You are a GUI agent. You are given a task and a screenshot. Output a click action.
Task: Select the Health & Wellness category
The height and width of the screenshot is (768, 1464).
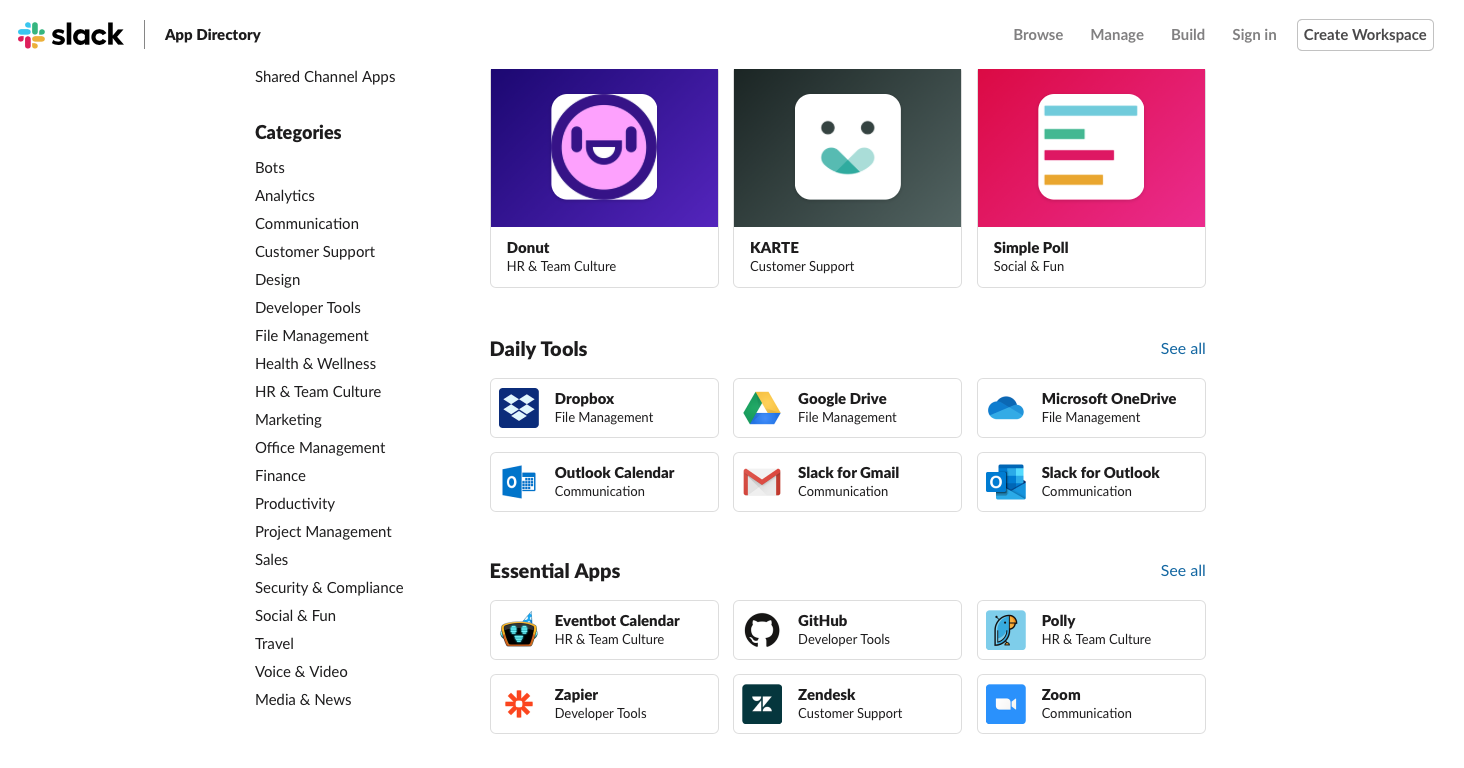tap(315, 364)
